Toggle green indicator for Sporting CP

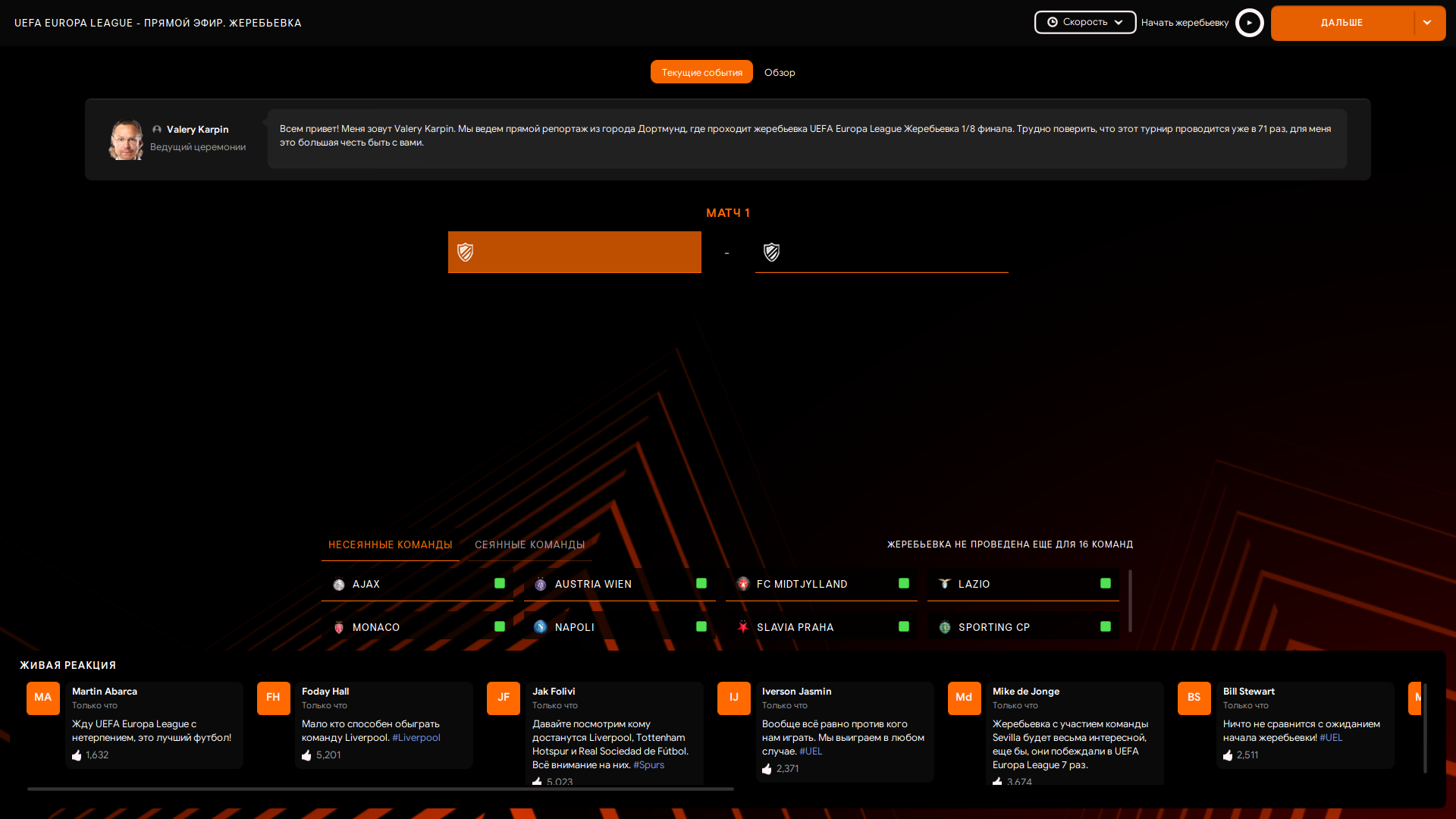pos(1106,626)
